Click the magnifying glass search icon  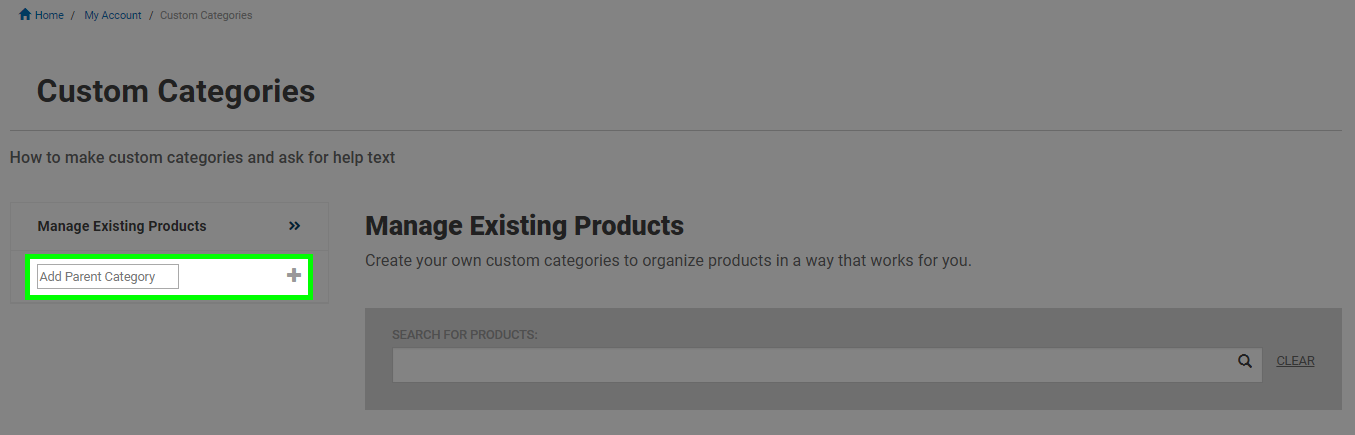coord(1245,362)
